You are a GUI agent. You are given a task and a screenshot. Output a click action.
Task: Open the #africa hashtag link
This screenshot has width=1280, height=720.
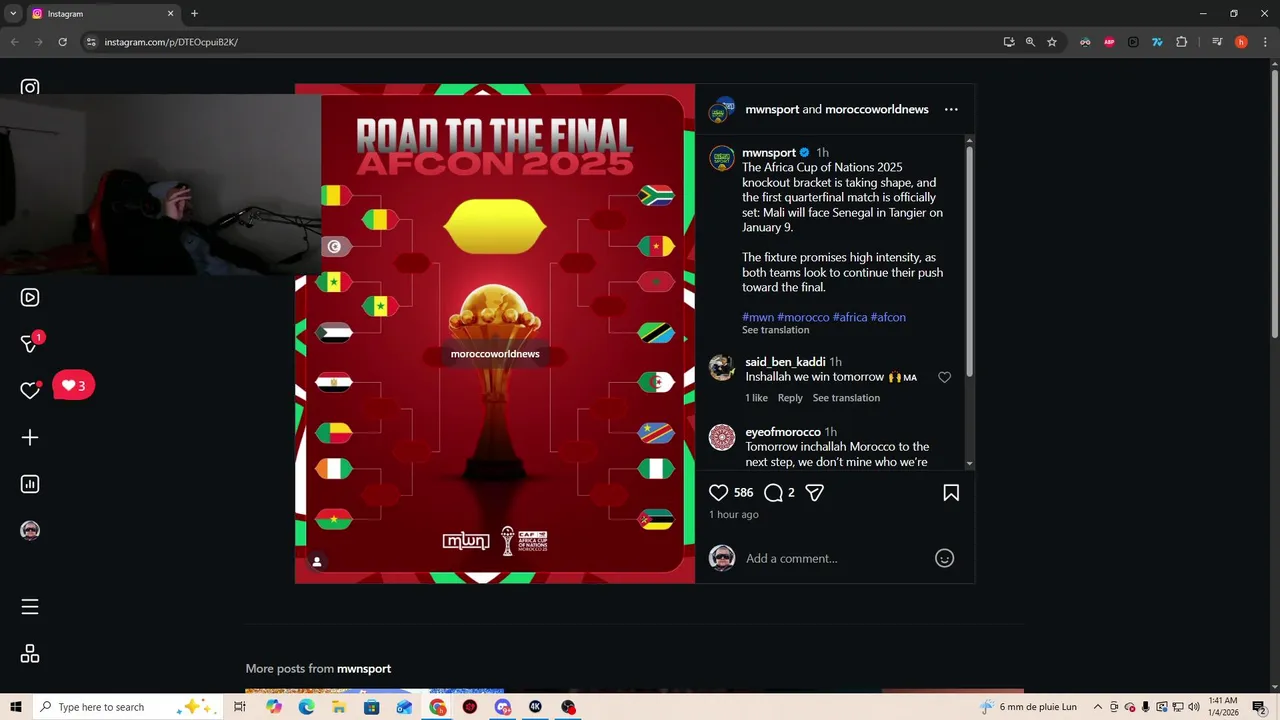850,317
